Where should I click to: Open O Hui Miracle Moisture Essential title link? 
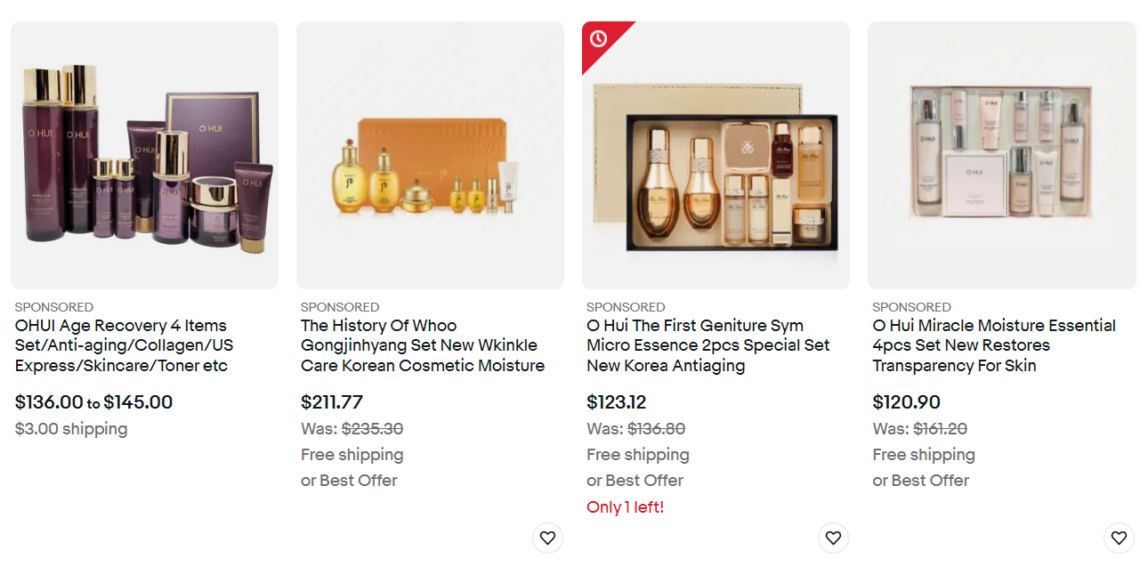coord(994,345)
